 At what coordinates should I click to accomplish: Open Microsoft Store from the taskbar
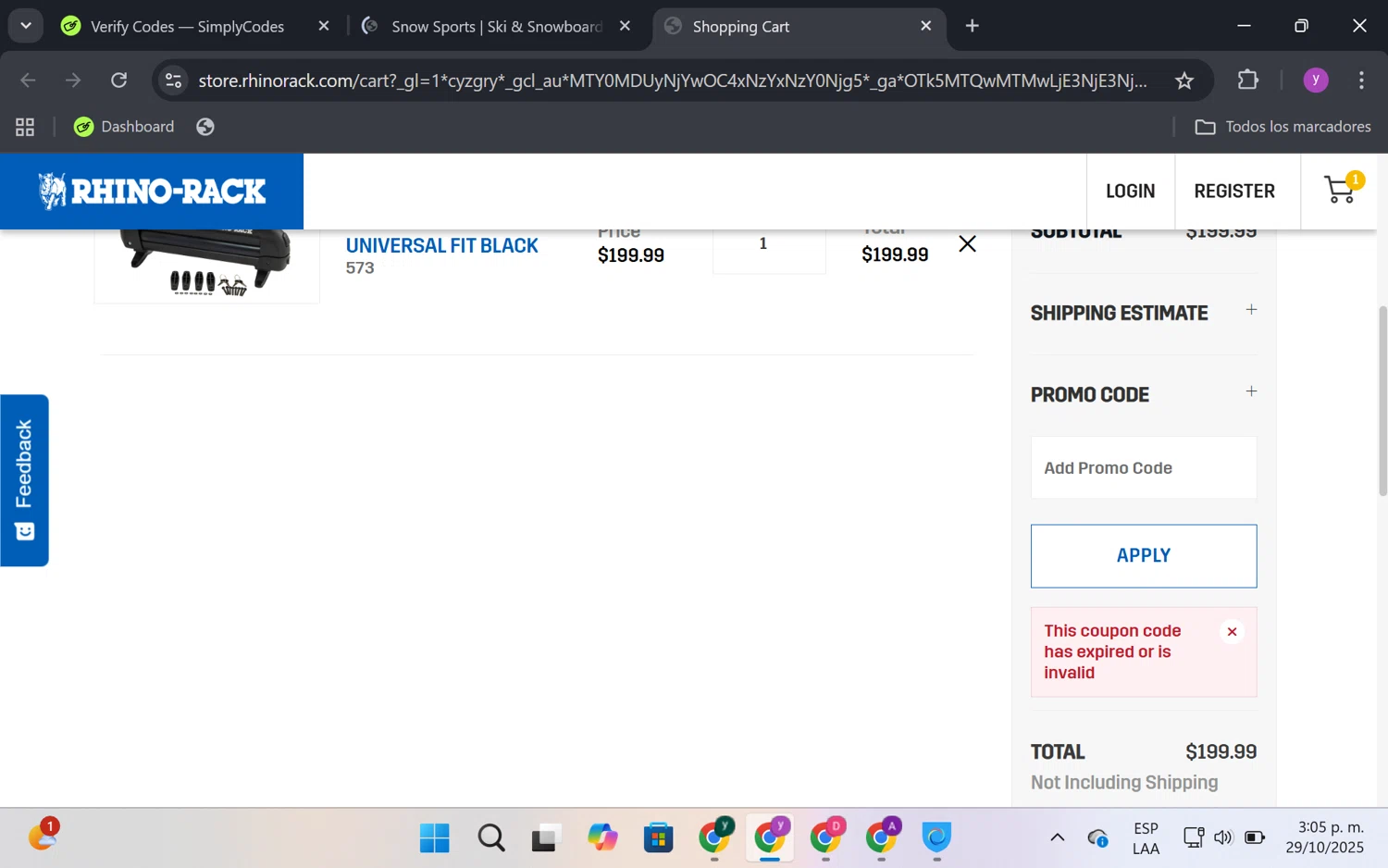[658, 838]
